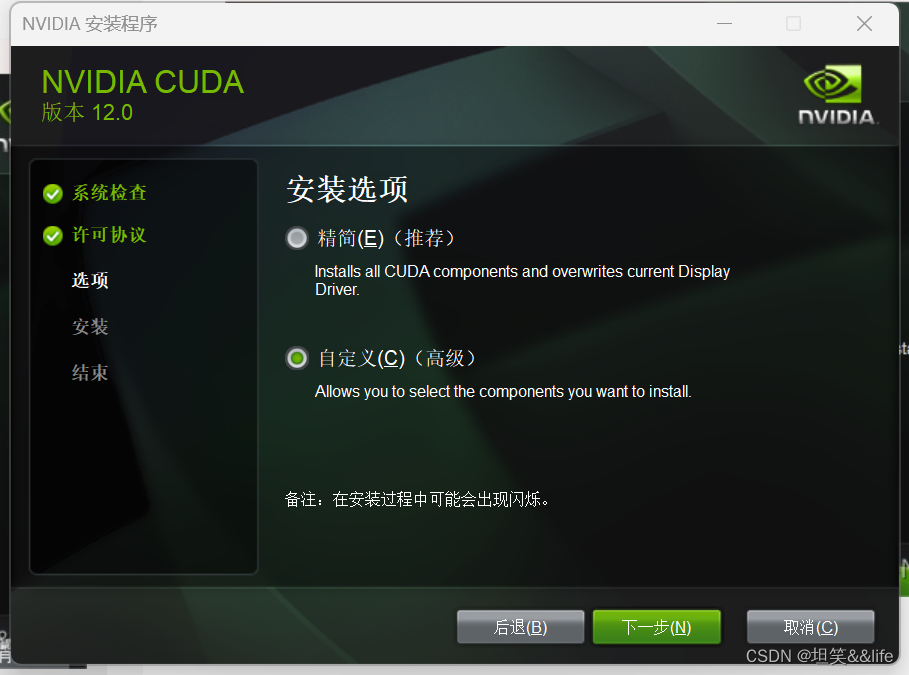
Task: Click the disabled maximize window icon
Action: click(793, 24)
